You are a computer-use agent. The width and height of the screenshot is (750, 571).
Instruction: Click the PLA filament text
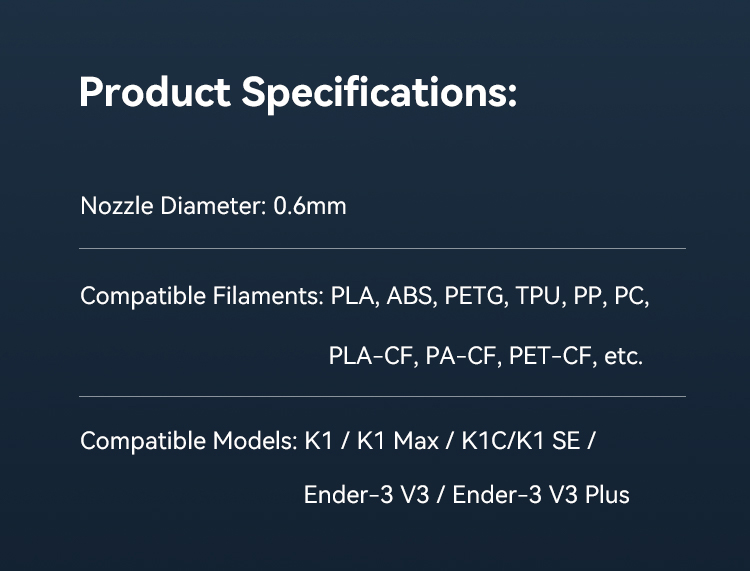click(x=352, y=296)
